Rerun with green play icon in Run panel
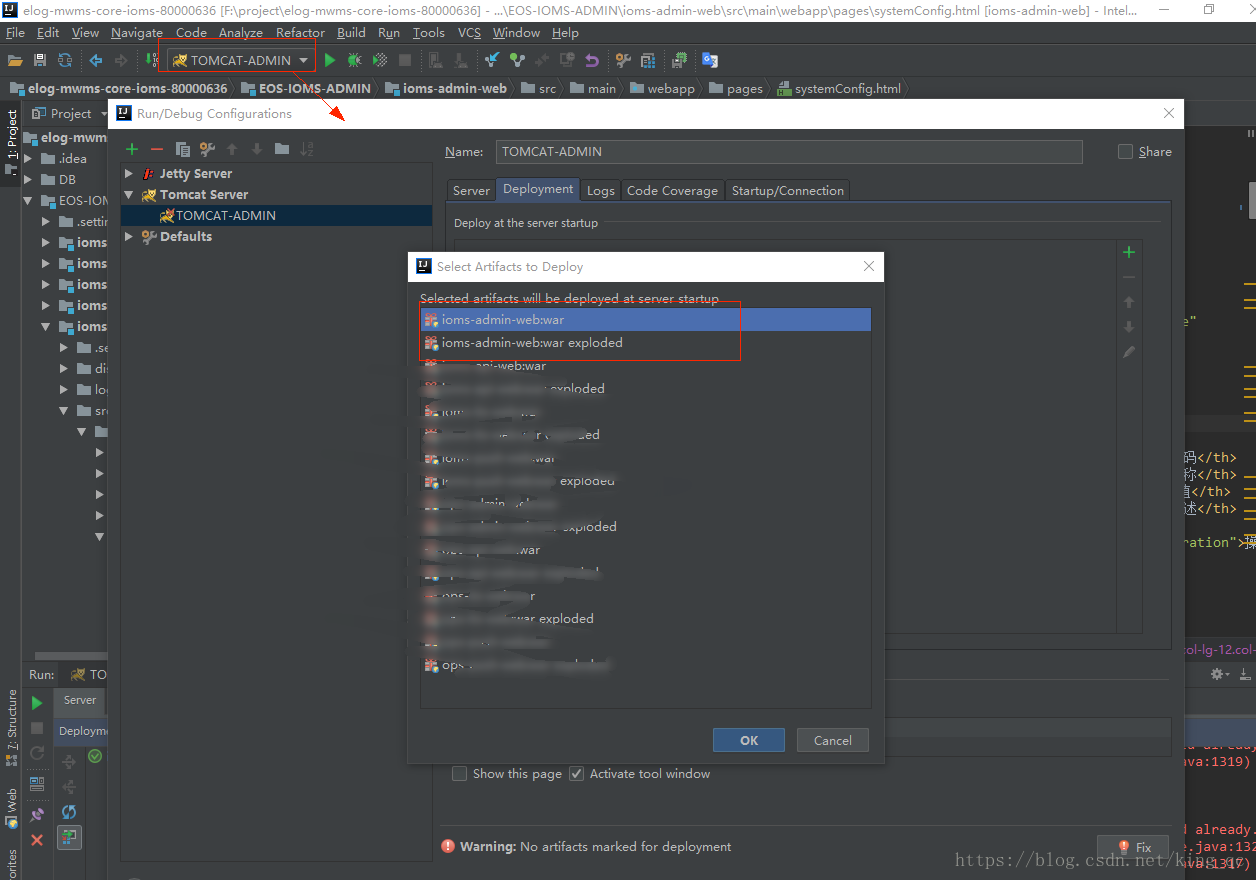1256x880 pixels. click(37, 703)
